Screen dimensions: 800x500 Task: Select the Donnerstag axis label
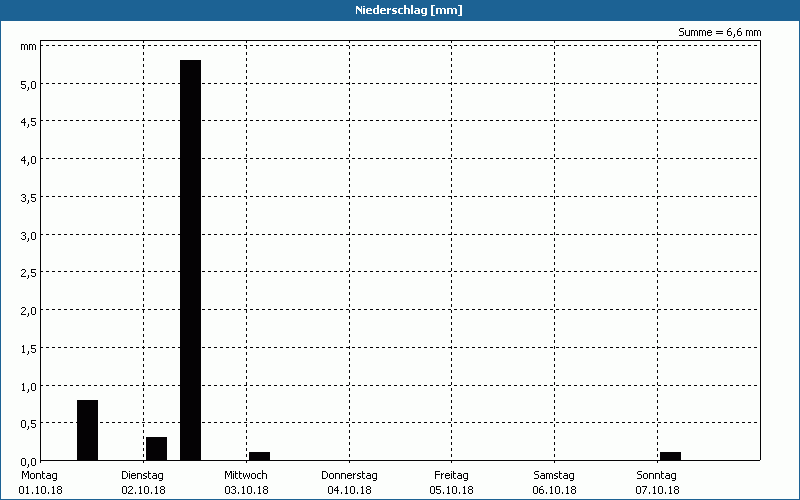pos(349,476)
